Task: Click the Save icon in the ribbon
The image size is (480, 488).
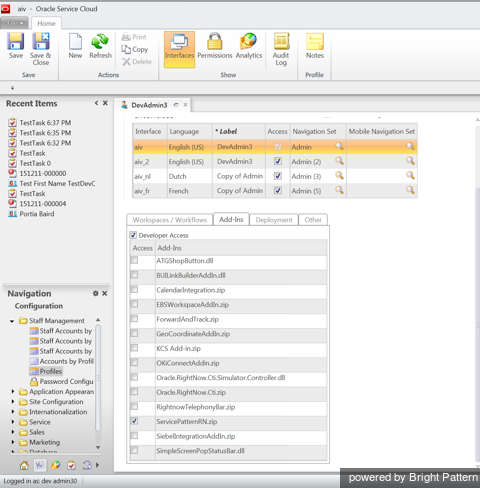Action: point(16,46)
